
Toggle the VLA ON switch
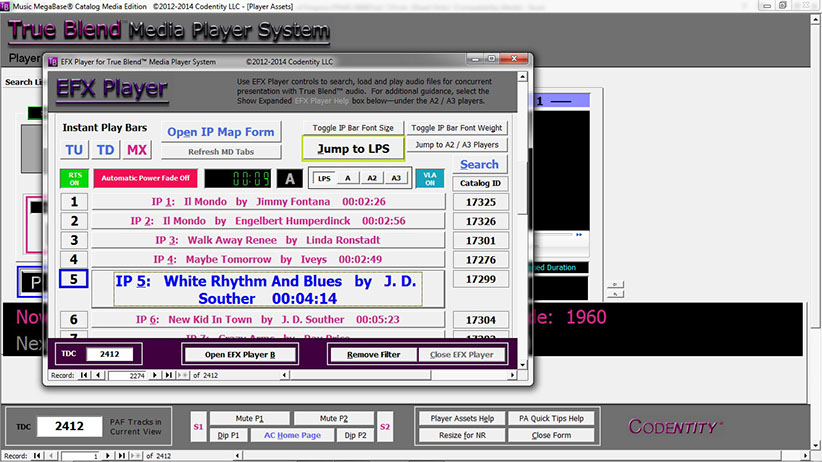point(429,178)
